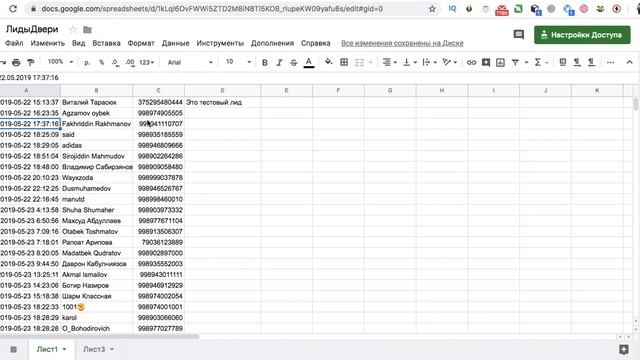This screenshot has width=640, height=360.
Task: Star the ЛидыДвери document
Action: pos(73,29)
